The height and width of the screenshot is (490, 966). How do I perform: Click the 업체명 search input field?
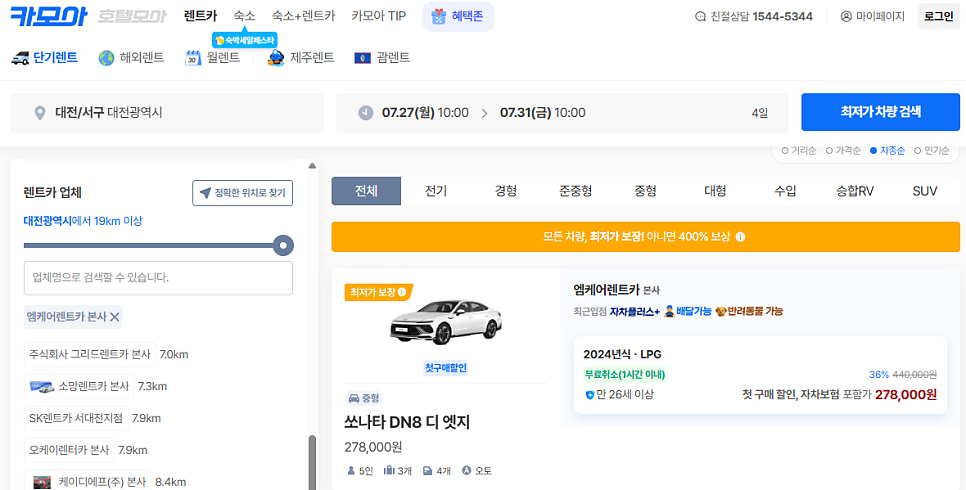[x=158, y=278]
